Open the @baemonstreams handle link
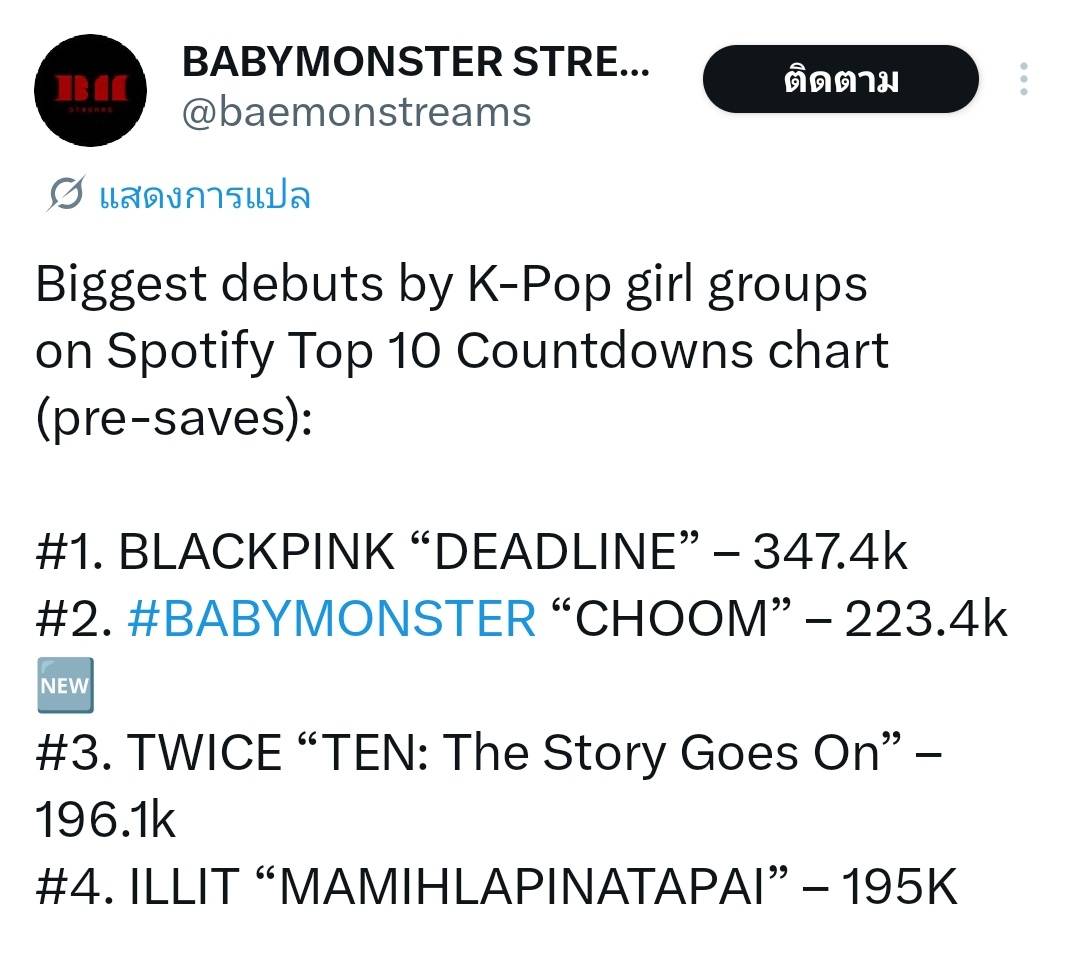The width and height of the screenshot is (1080, 969). [356, 112]
